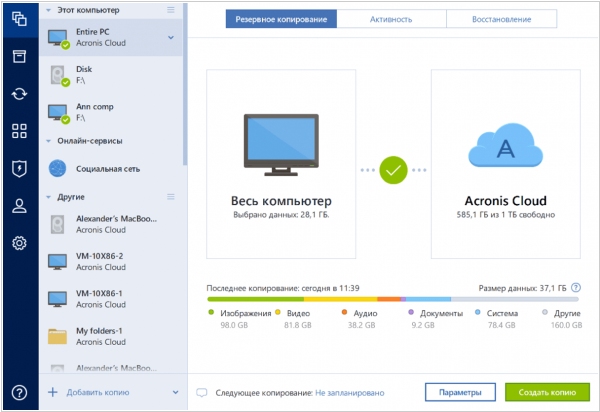Click the Видео yellow legend dot
The height and width of the screenshot is (412, 600).
click(x=278, y=313)
